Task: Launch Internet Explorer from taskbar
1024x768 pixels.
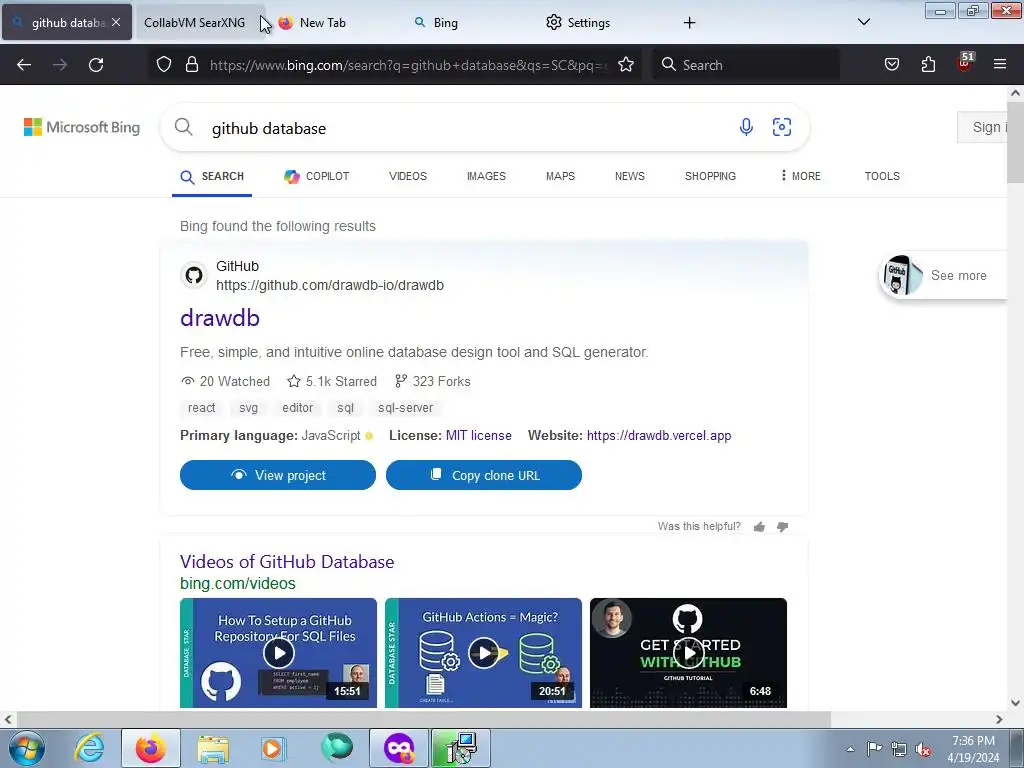Action: 88,748
